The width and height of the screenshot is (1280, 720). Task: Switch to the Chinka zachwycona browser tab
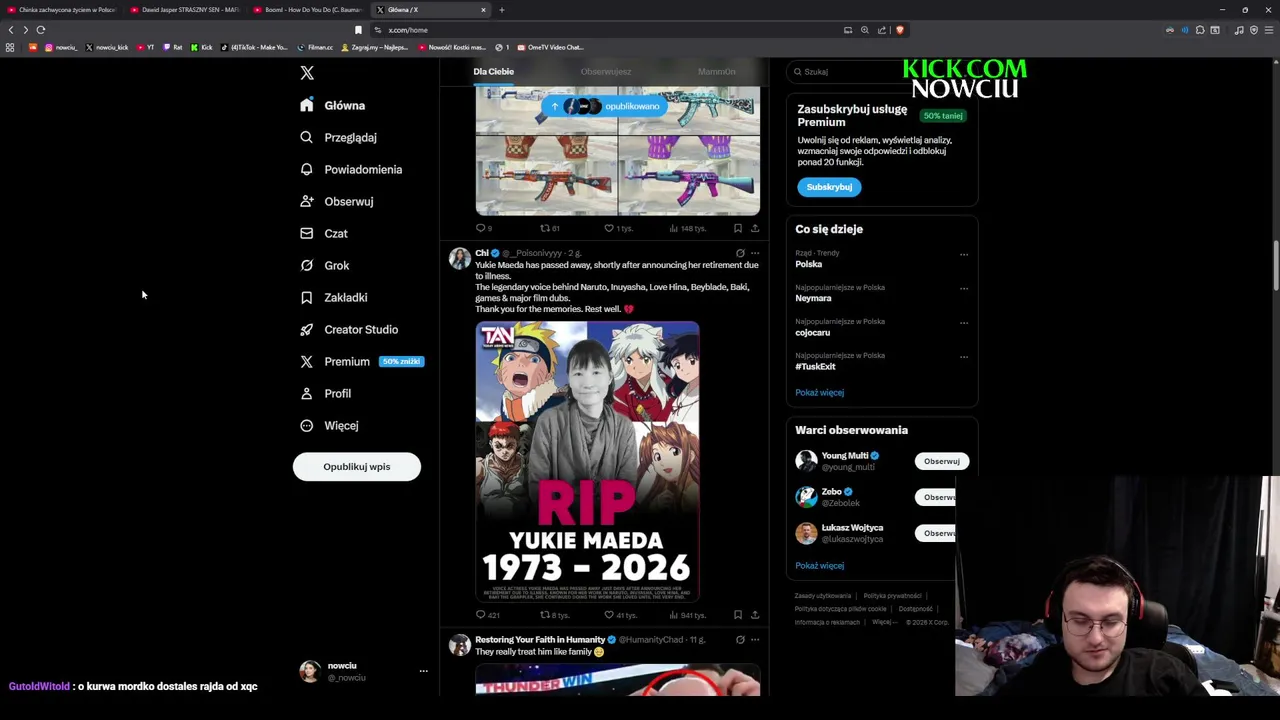tap(61, 10)
